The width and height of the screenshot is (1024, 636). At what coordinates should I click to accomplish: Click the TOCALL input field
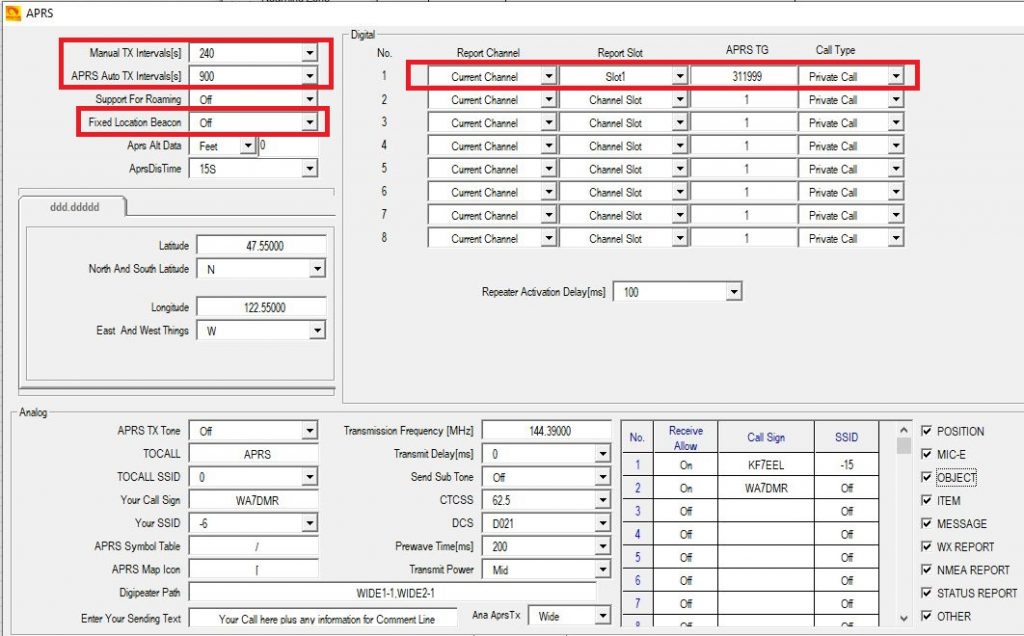pyautogui.click(x=254, y=454)
